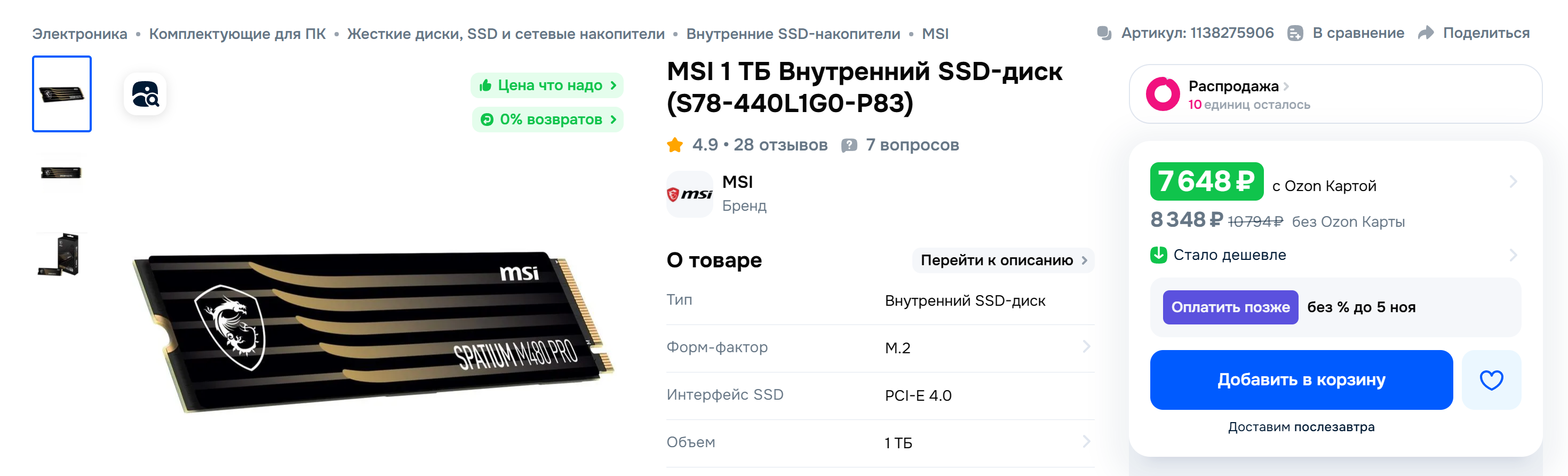Image resolution: width=1568 pixels, height=476 pixels.
Task: Go to Внутренние SSD-накопители breadcrumb
Action: coord(792,34)
